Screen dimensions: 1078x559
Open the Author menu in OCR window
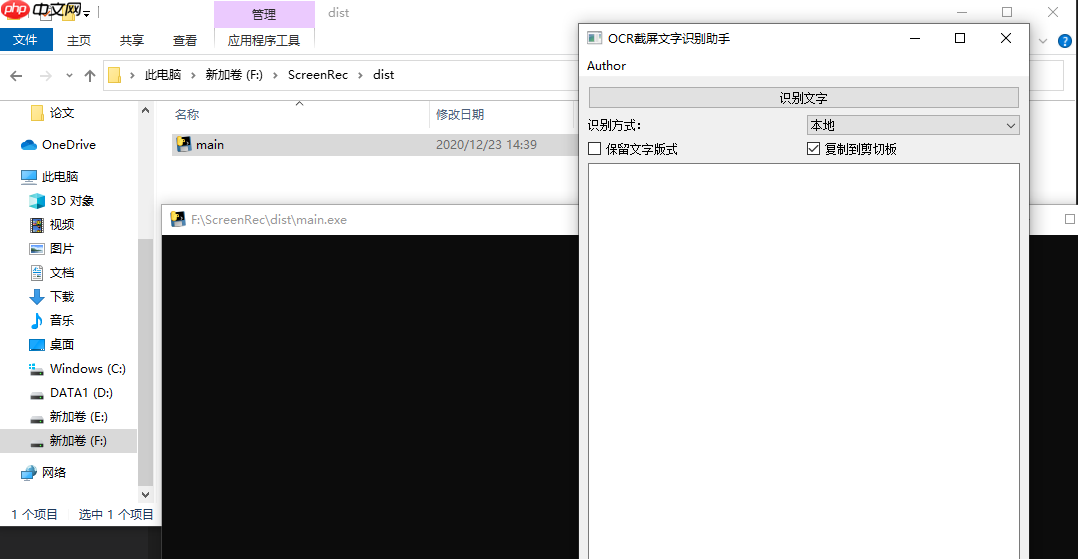[x=606, y=65]
